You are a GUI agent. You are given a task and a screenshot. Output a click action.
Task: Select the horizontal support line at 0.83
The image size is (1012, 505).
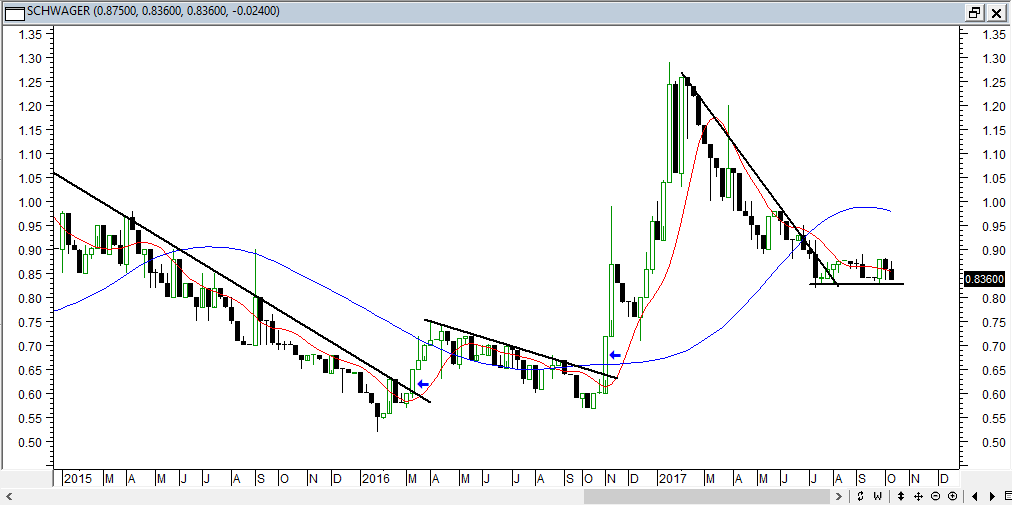click(856, 283)
